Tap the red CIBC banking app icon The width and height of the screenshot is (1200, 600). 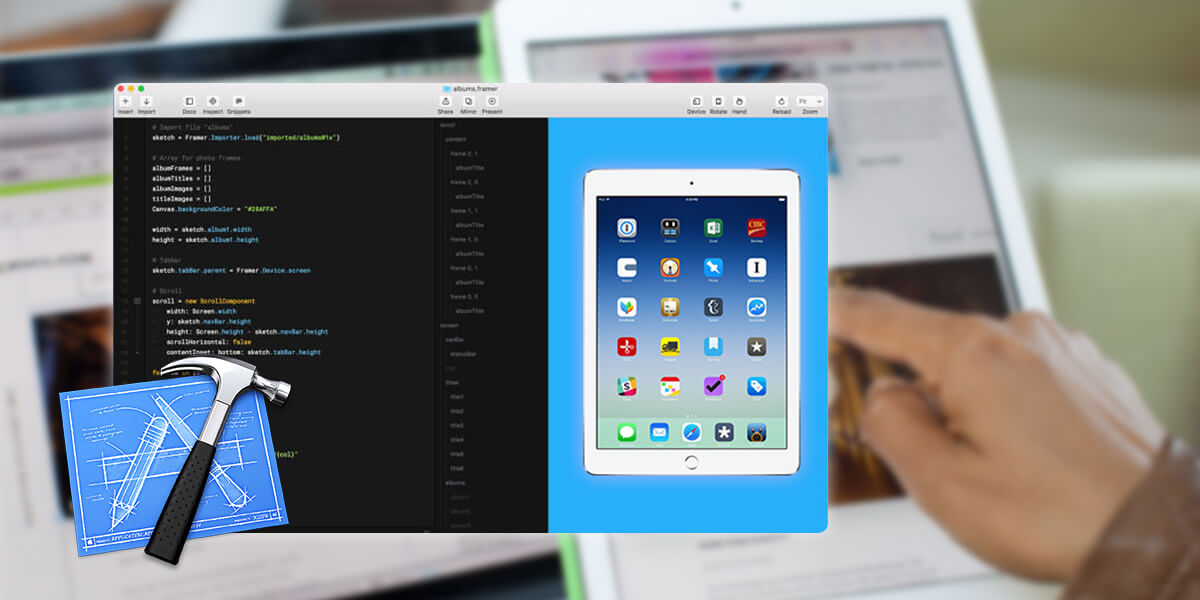tap(757, 228)
